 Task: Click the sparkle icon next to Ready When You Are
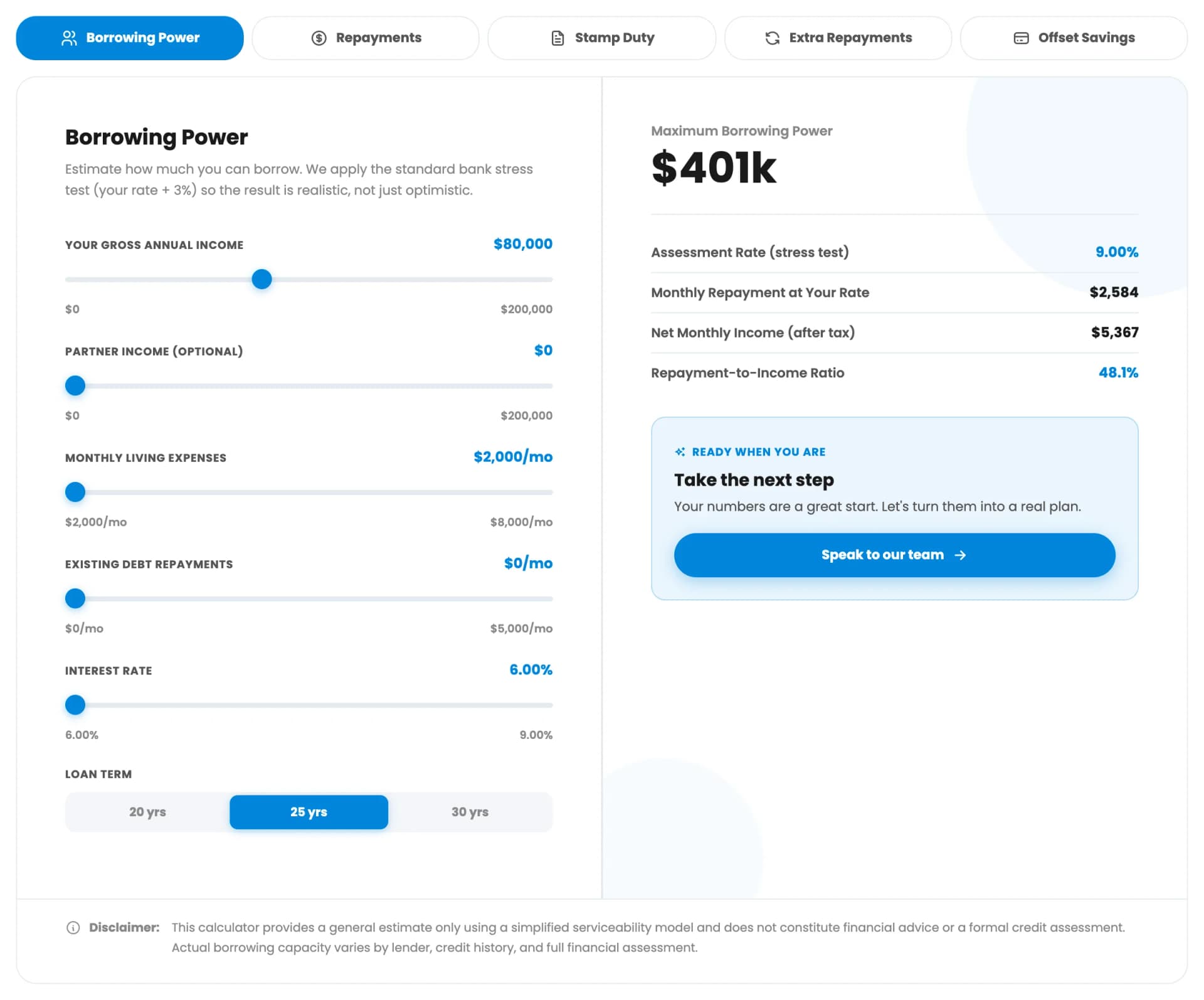pos(680,452)
